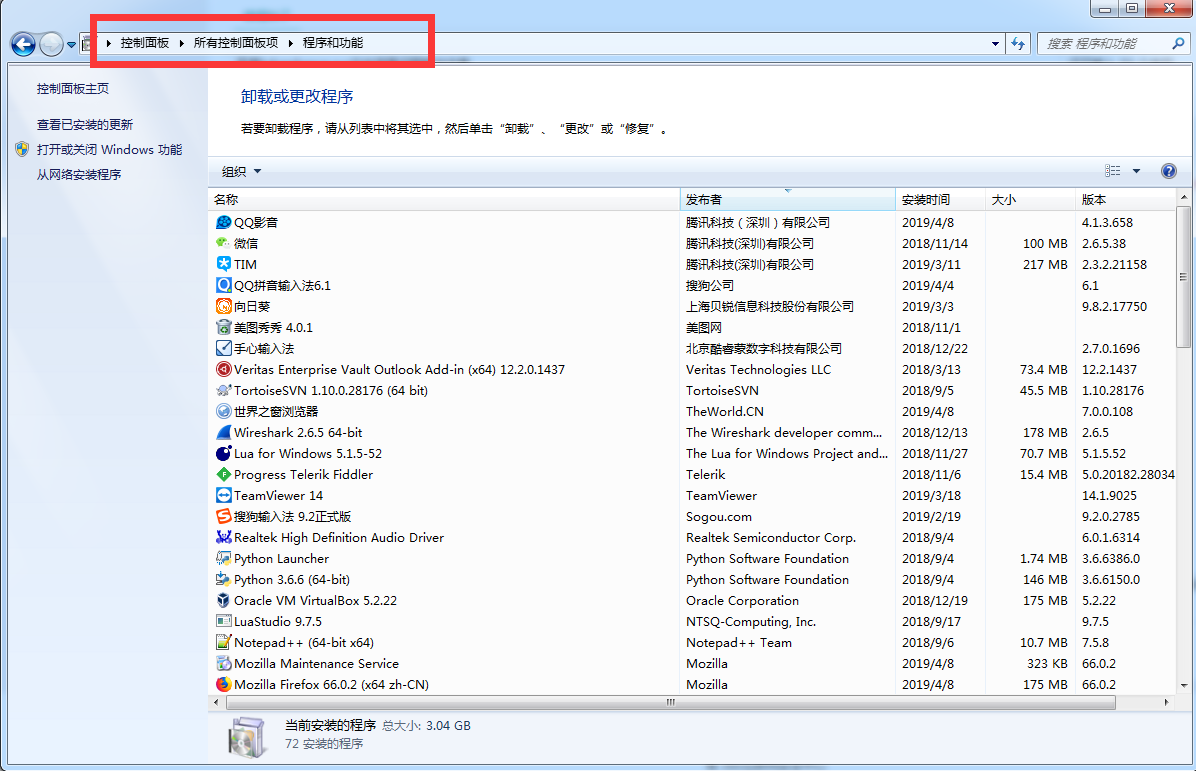
Task: Click the Realtek Audio Driver icon
Action: (x=223, y=537)
